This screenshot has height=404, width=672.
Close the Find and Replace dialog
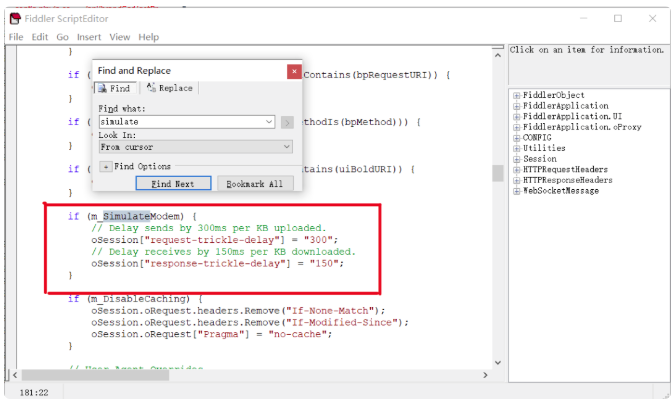pyautogui.click(x=294, y=72)
